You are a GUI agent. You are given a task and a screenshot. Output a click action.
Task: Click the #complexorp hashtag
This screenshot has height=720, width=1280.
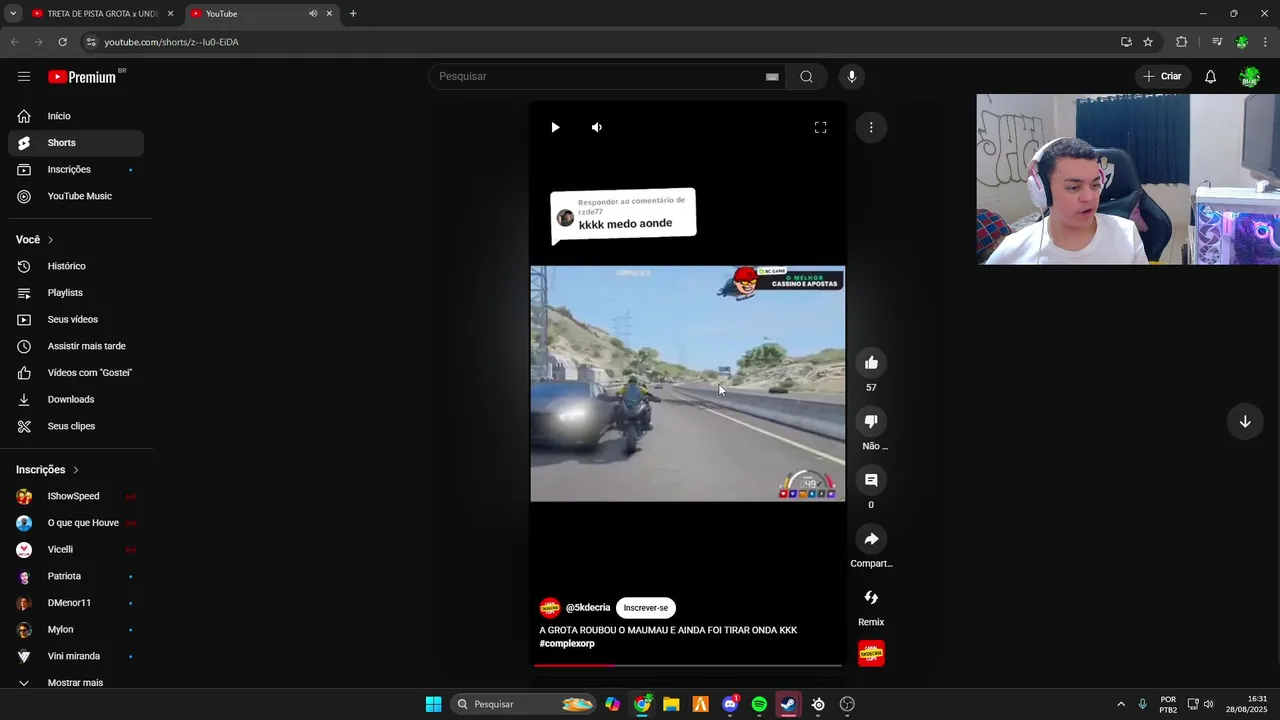(x=567, y=644)
